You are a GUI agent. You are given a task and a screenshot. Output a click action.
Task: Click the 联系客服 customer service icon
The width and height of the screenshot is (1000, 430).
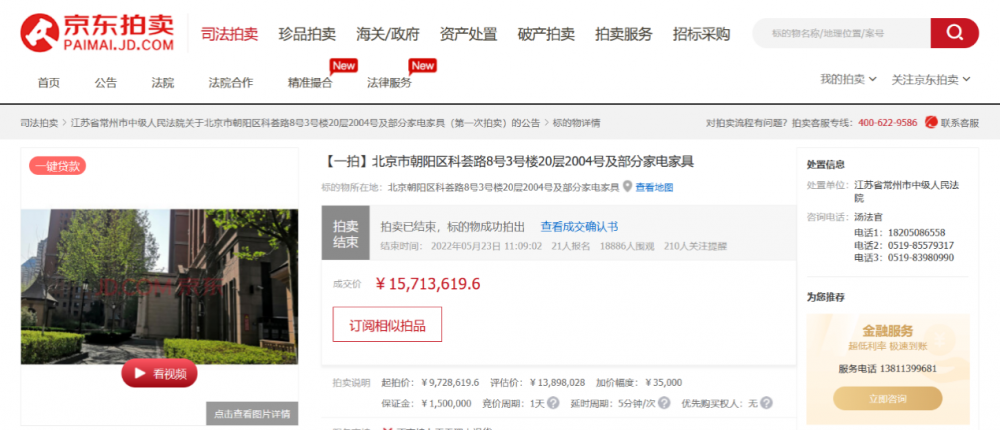[930, 122]
